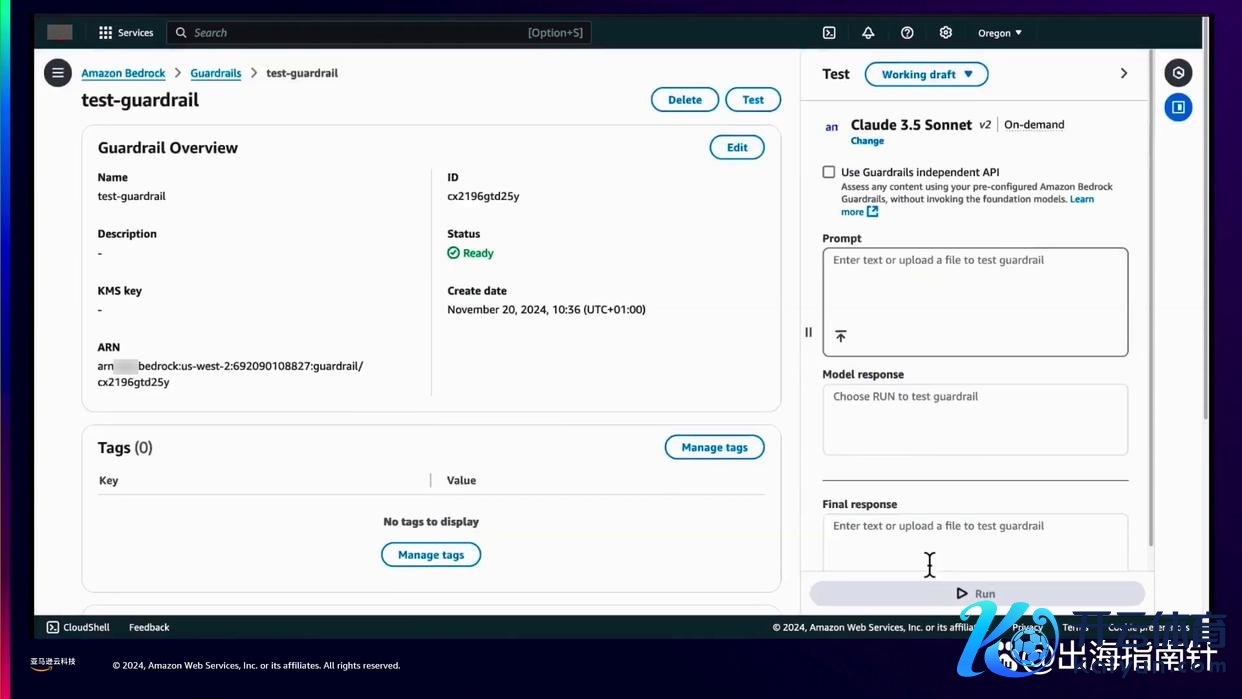Open the help question mark icon
Image resolution: width=1242 pixels, height=699 pixels.
click(907, 33)
